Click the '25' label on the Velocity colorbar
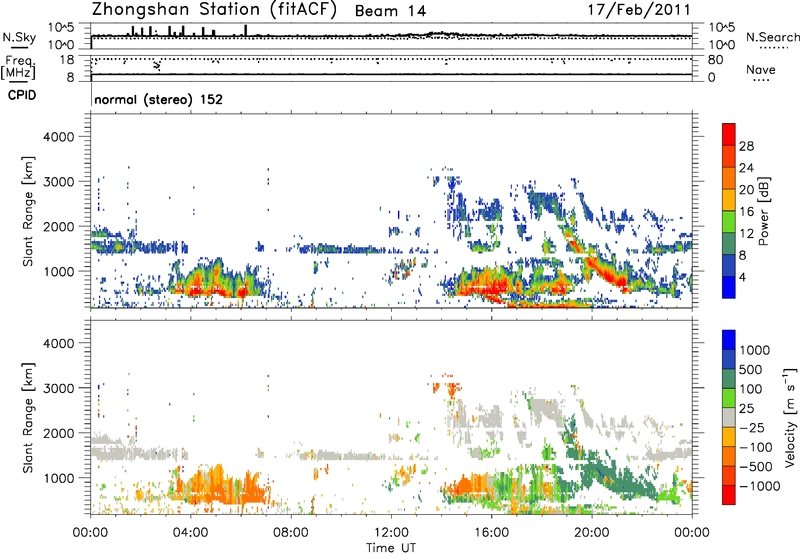 [747, 409]
